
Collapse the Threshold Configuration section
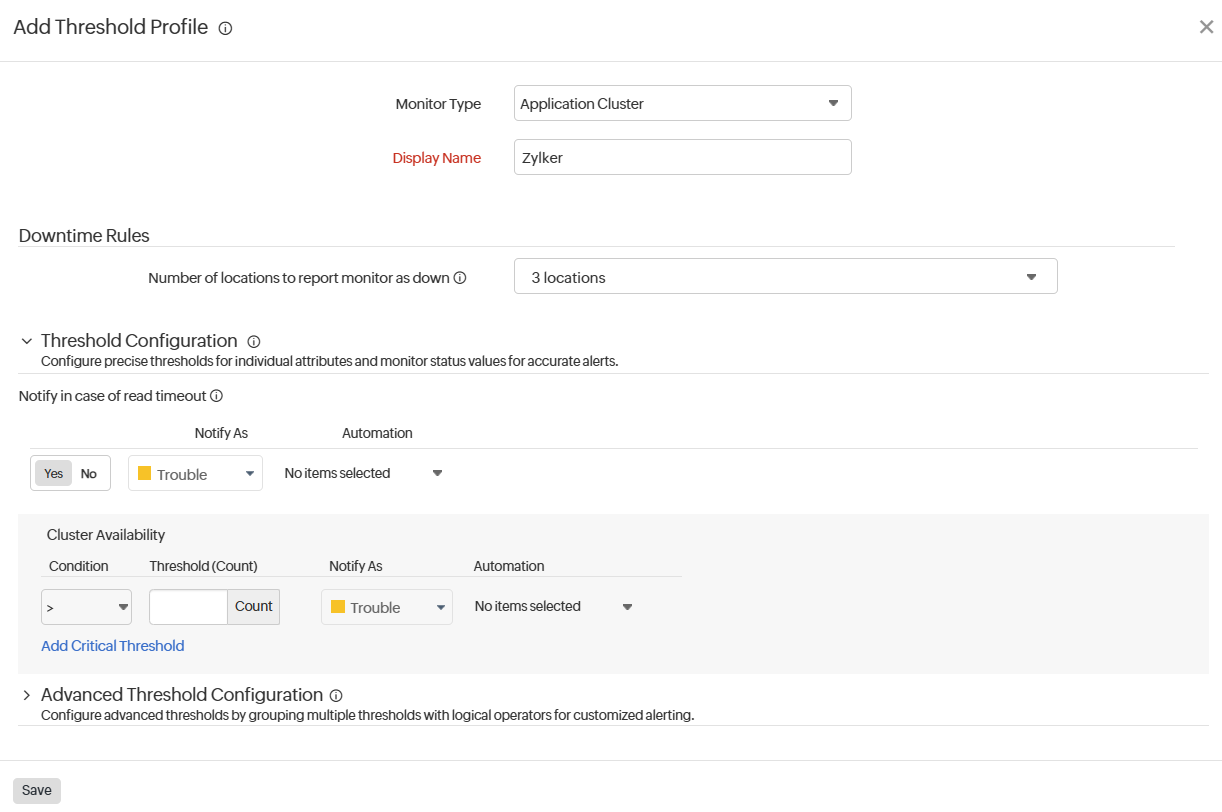(x=26, y=341)
